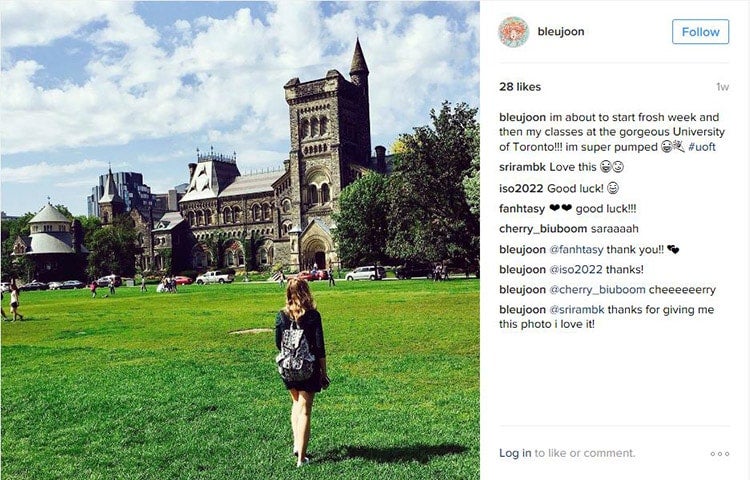The width and height of the screenshot is (750, 480).
Task: Click Log in to like or comment
Action: click(x=515, y=453)
